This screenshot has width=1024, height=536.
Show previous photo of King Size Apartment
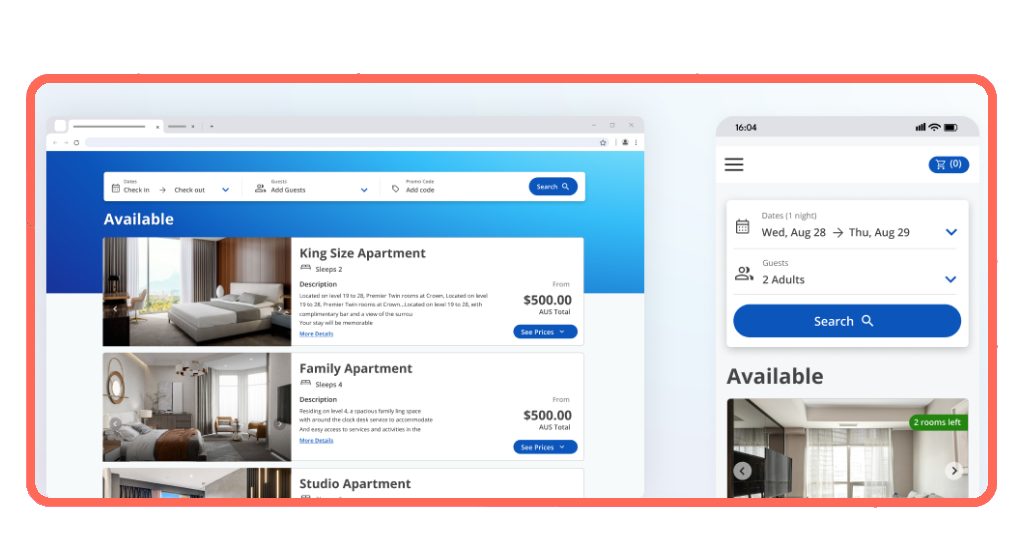[x=115, y=308]
